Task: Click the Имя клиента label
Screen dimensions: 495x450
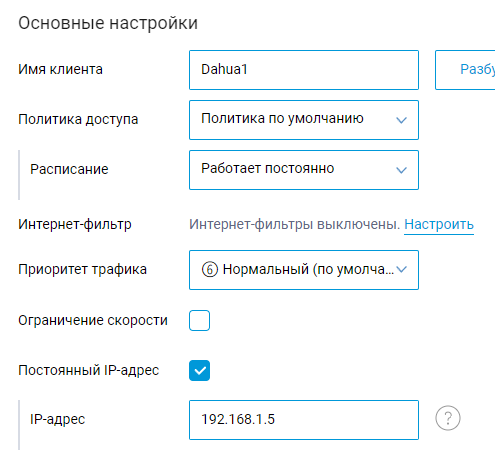Action: tap(60, 69)
